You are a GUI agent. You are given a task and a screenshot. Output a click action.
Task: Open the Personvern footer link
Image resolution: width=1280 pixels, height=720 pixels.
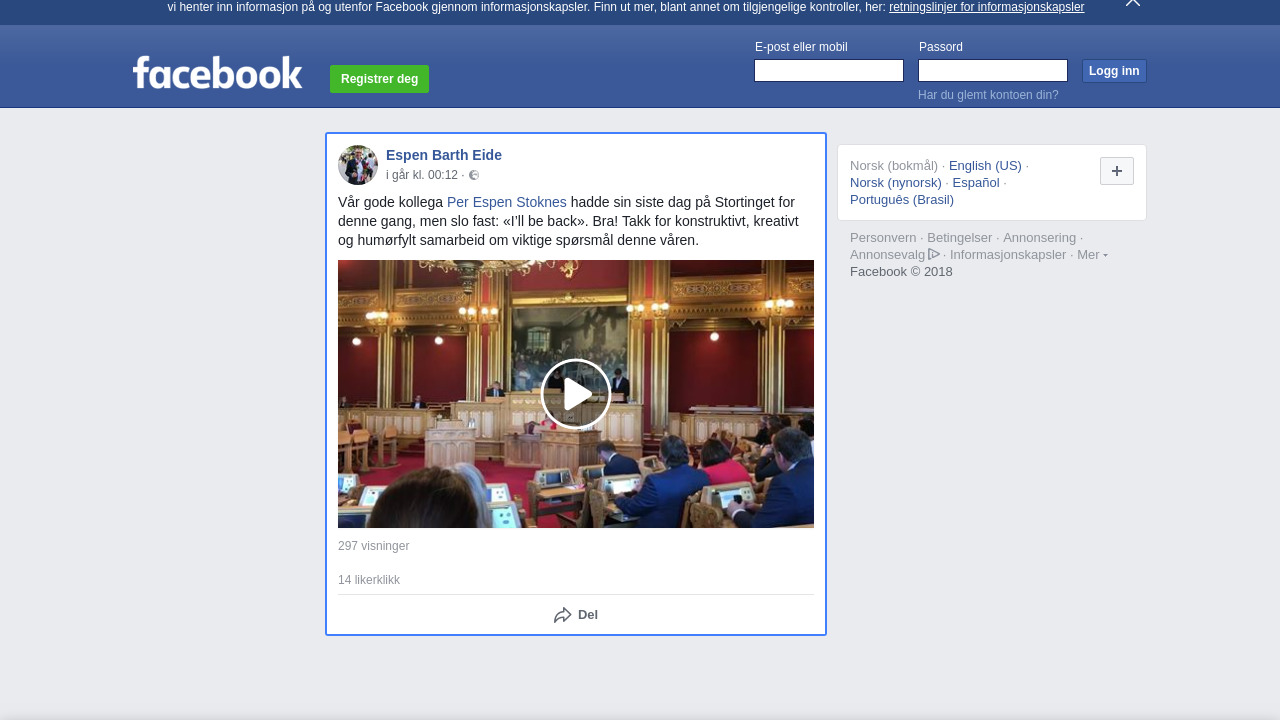(883, 238)
